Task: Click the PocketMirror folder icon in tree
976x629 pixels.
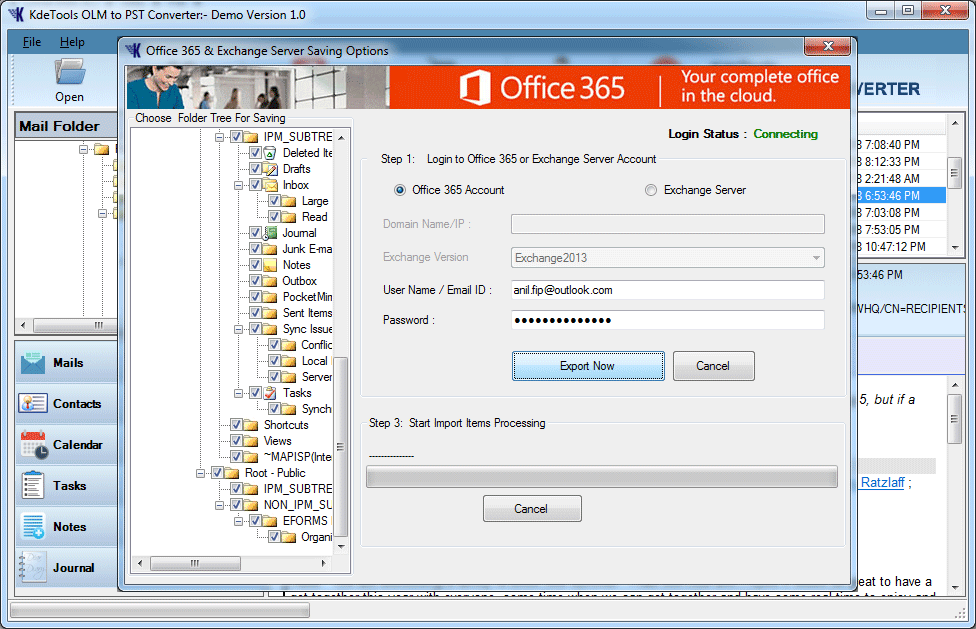Action: pos(270,297)
